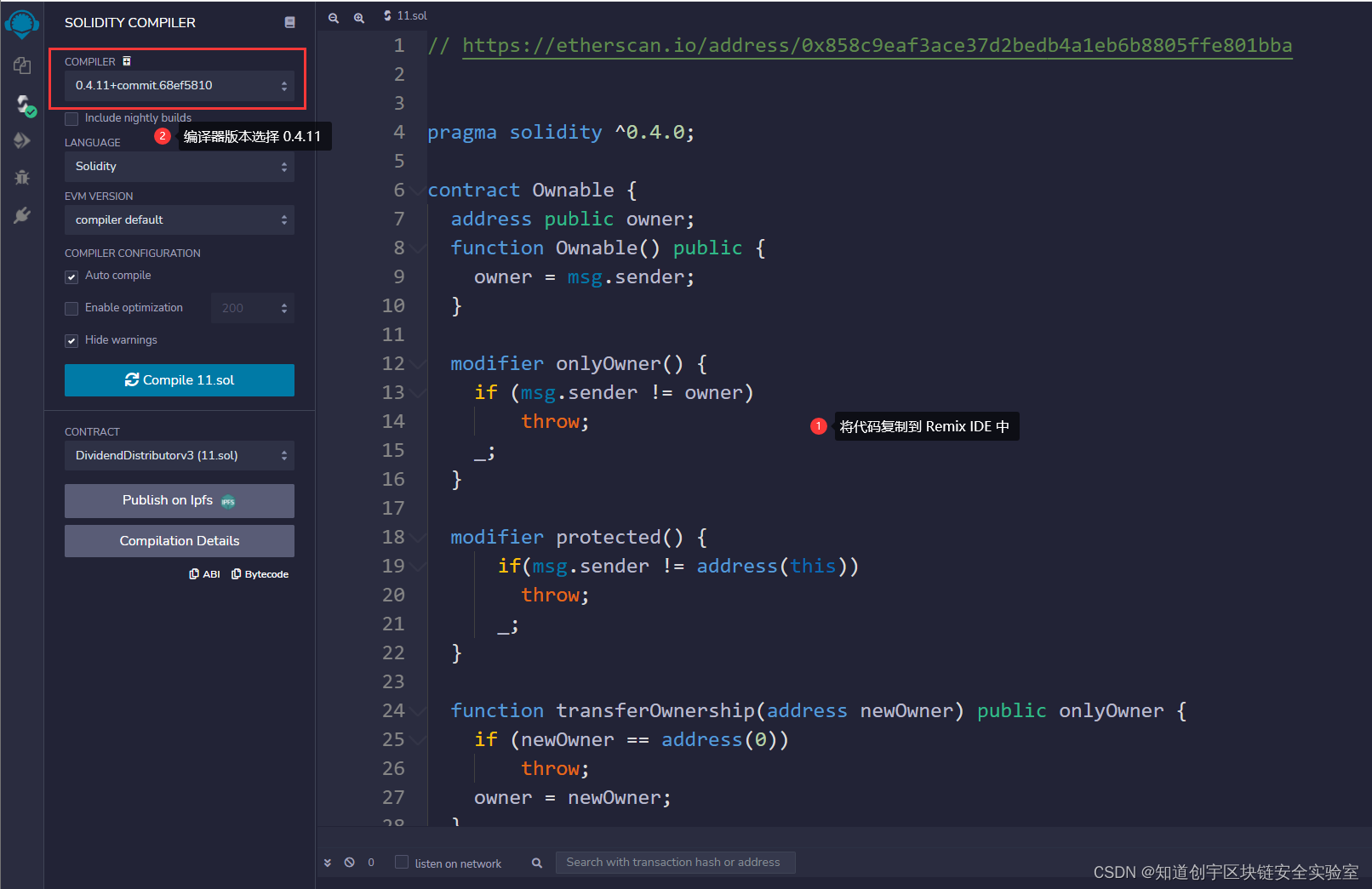Click the add custom compiler icon
The height and width of the screenshot is (889, 1372).
pyautogui.click(x=127, y=61)
